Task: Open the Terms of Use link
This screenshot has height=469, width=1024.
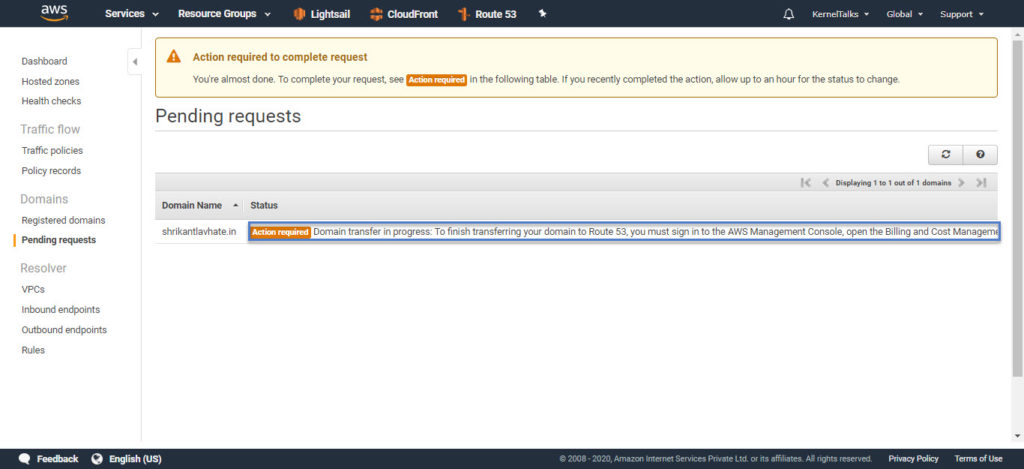Action: point(978,459)
